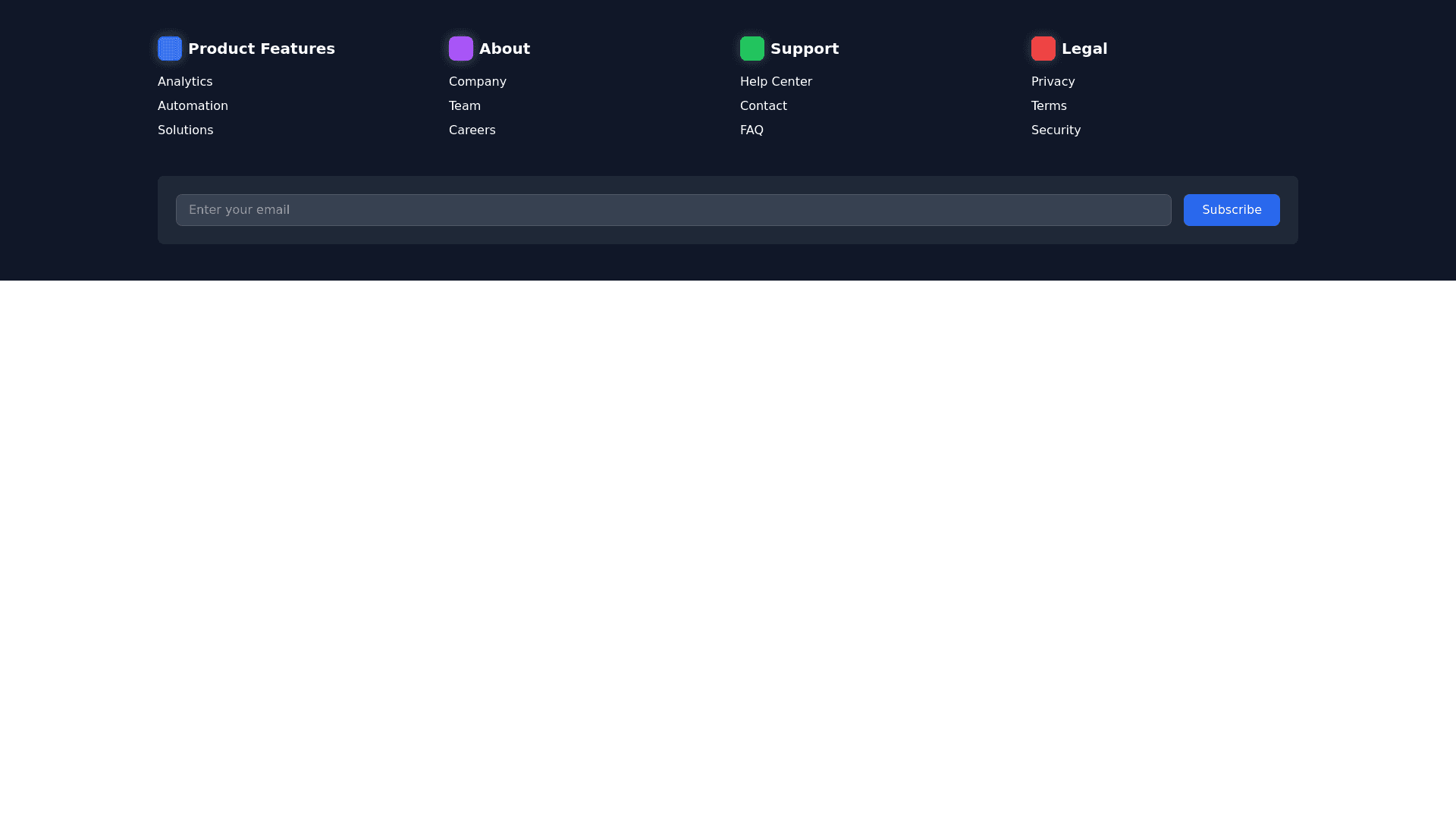This screenshot has height=819, width=1456.
Task: Go to the Contact page
Action: tap(764, 106)
